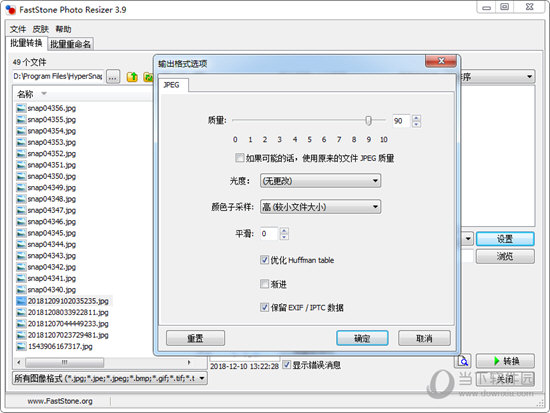Select file snap04350.jpg

pos(52,176)
